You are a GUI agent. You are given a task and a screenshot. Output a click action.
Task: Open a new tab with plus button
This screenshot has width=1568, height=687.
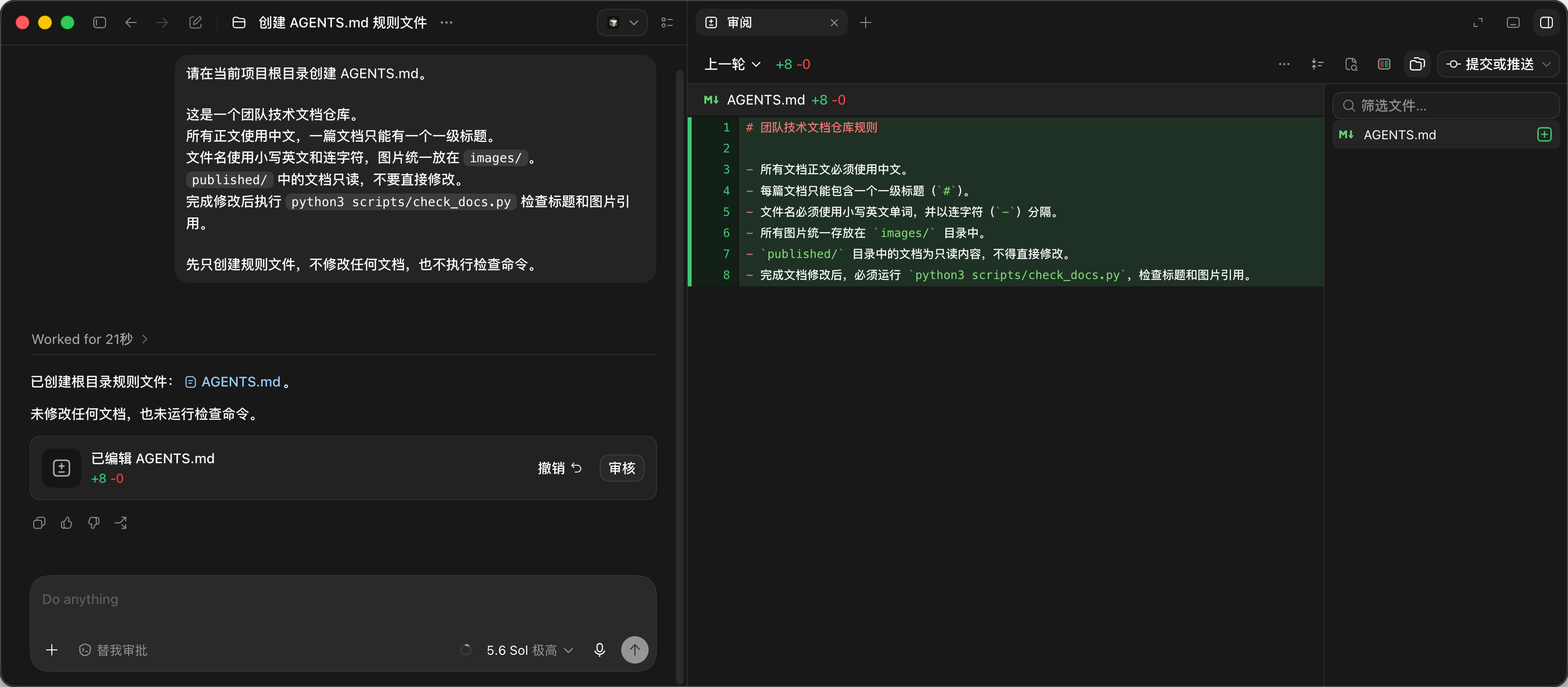coord(865,22)
